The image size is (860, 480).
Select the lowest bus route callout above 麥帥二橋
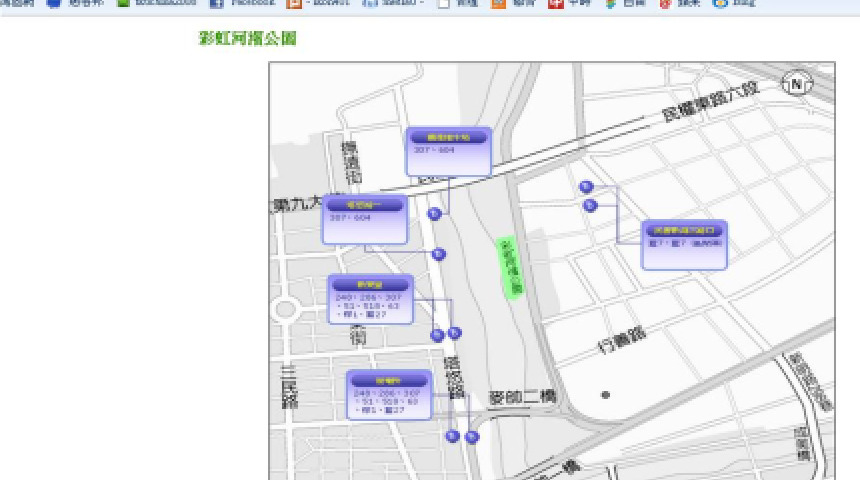click(389, 395)
